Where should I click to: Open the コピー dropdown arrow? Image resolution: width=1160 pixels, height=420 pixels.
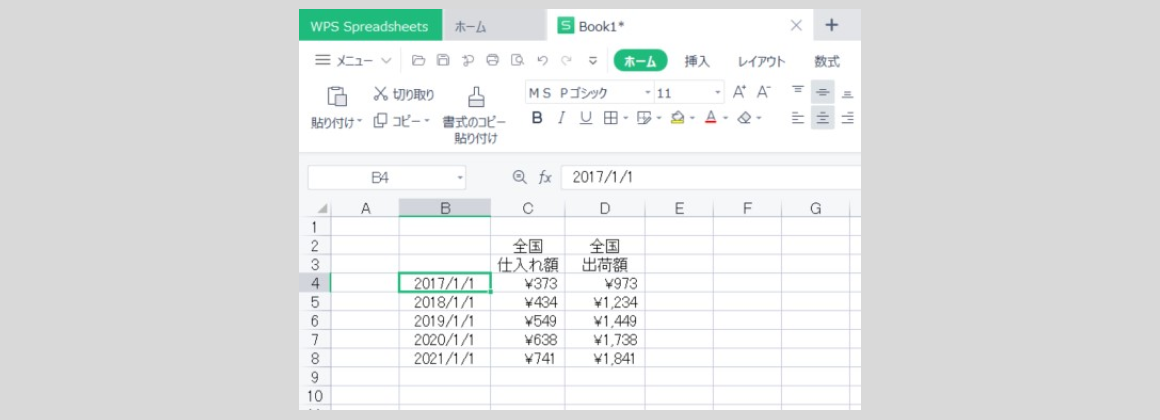click(427, 121)
